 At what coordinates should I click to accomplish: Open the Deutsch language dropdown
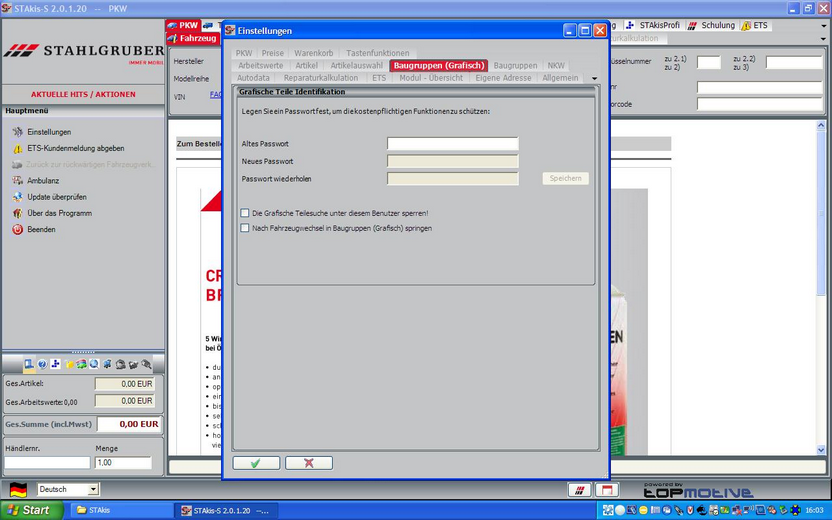pos(93,489)
